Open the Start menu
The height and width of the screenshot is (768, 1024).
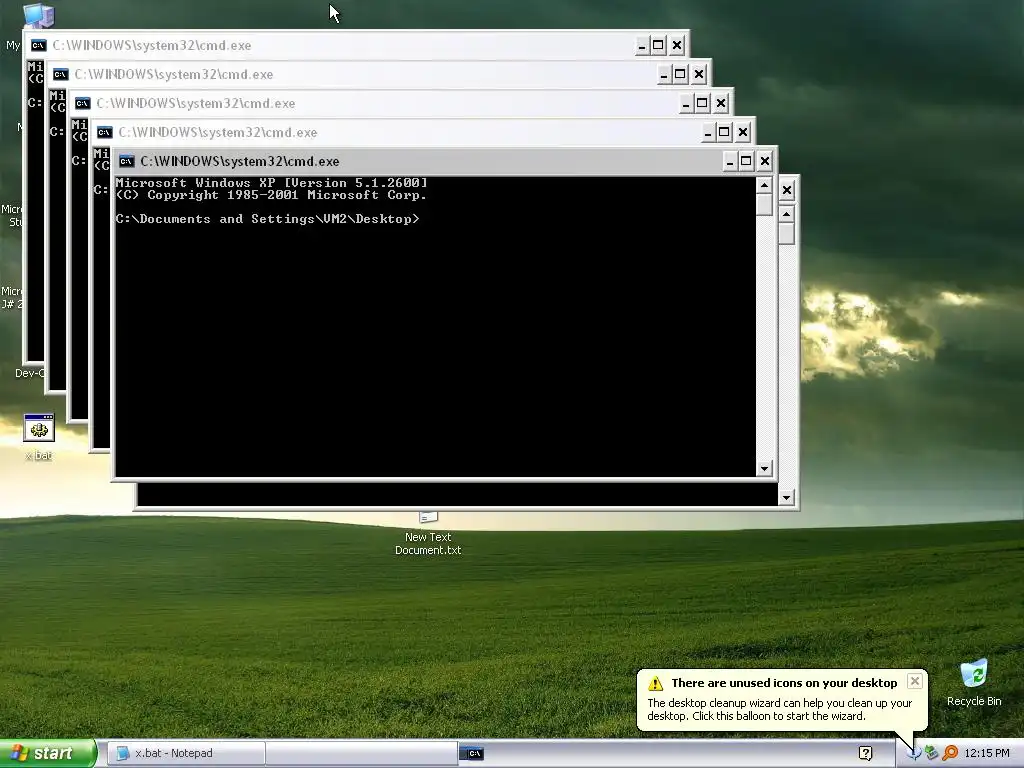(48, 753)
